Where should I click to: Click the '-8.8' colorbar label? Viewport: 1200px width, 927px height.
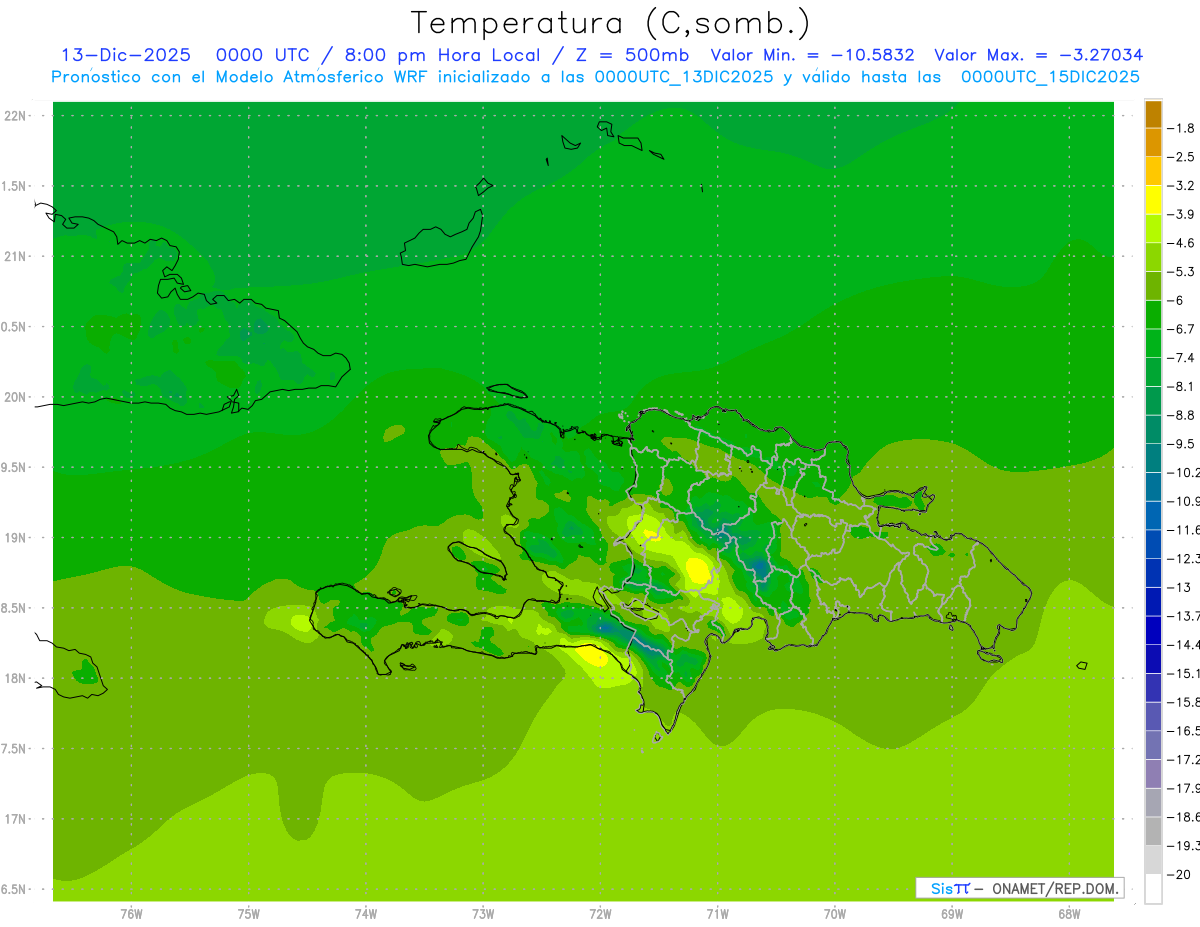[1182, 415]
